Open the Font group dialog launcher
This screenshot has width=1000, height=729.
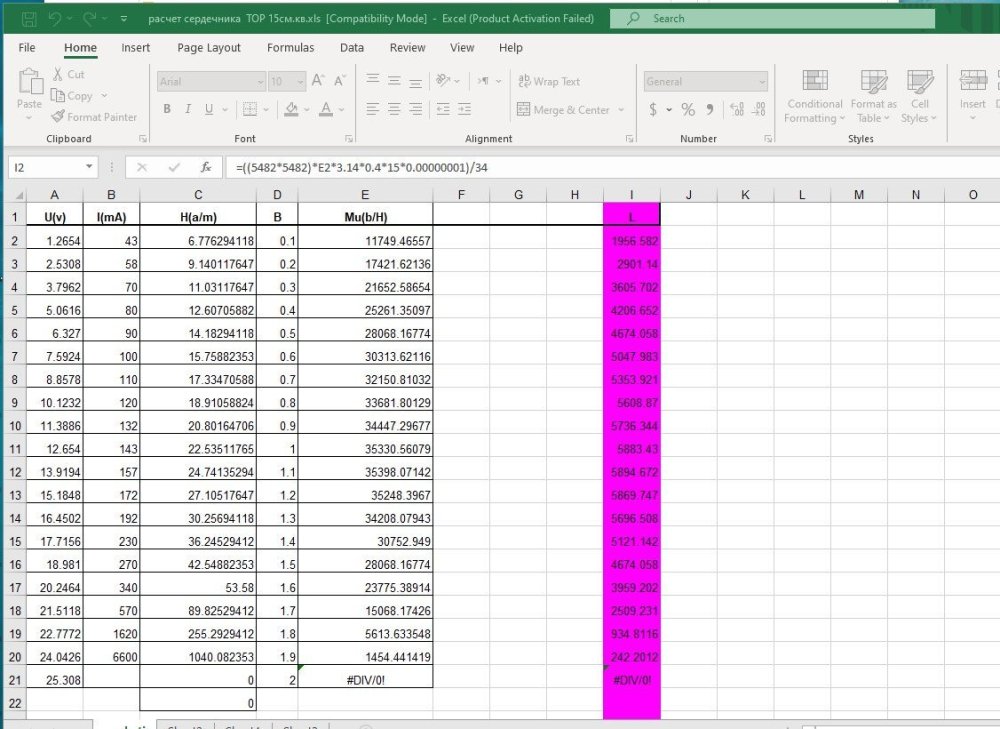point(348,138)
